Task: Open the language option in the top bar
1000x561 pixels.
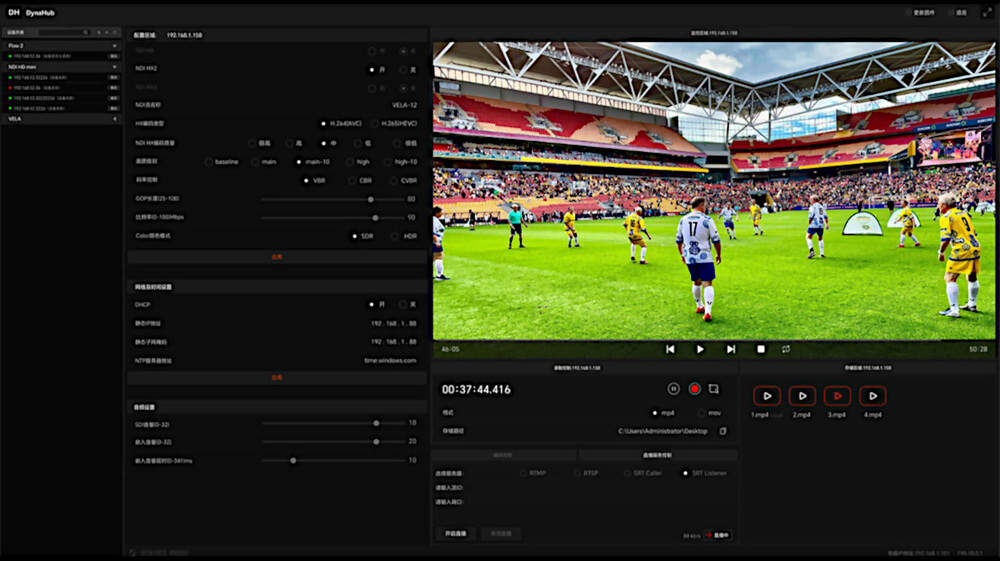Action: click(958, 13)
